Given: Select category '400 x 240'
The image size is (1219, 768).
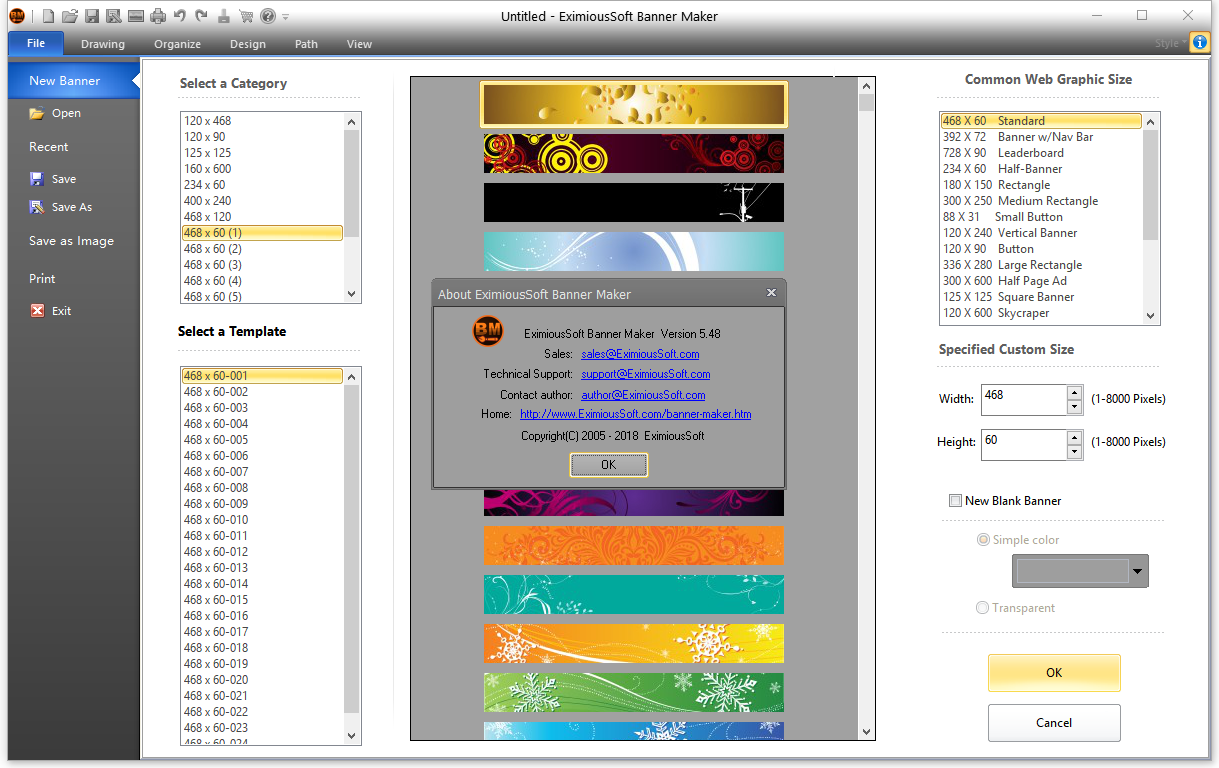Looking at the screenshot, I should (262, 201).
